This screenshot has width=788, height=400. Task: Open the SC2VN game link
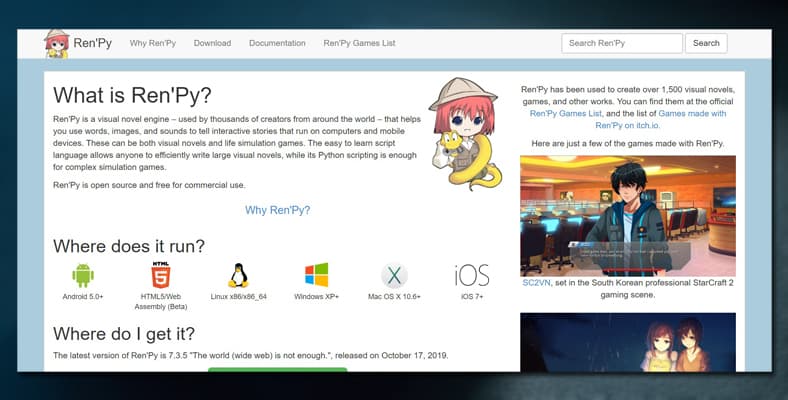536,283
